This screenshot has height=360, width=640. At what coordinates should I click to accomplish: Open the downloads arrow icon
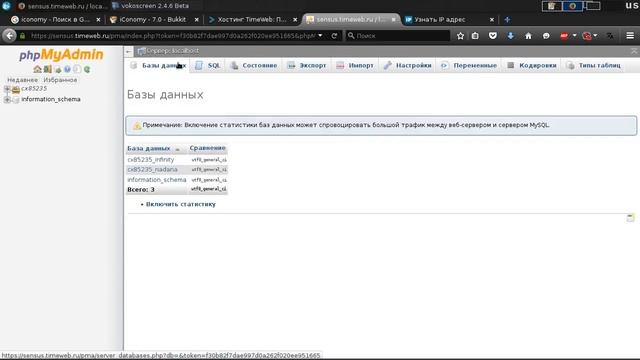coord(510,36)
